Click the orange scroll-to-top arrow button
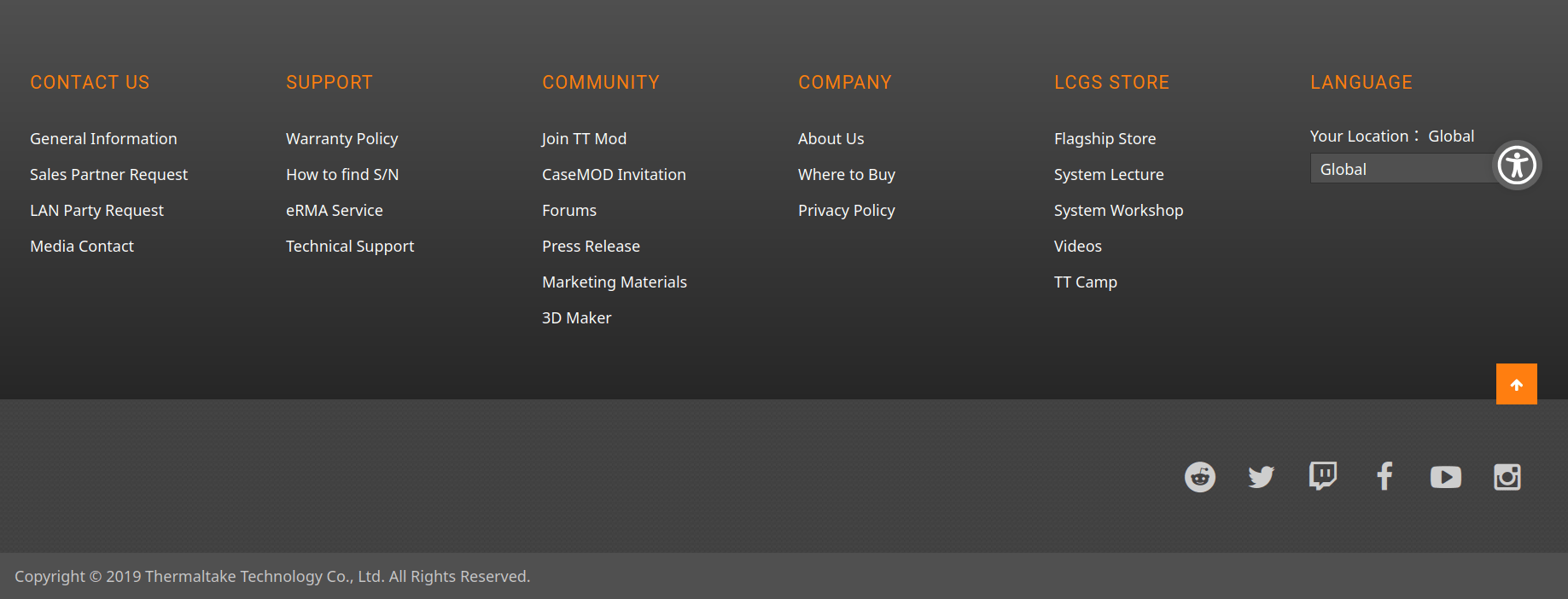 [x=1516, y=384]
